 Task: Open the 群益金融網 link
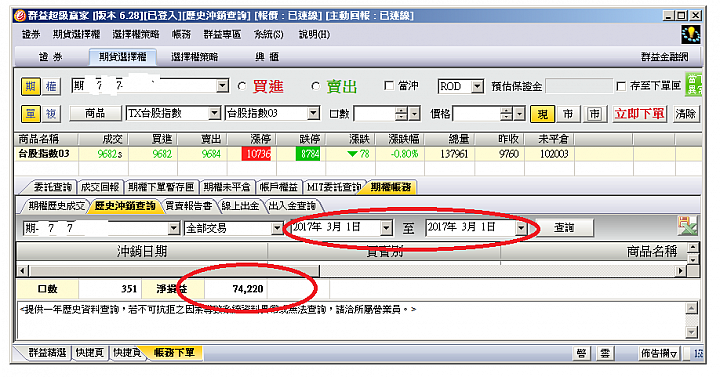pos(664,57)
